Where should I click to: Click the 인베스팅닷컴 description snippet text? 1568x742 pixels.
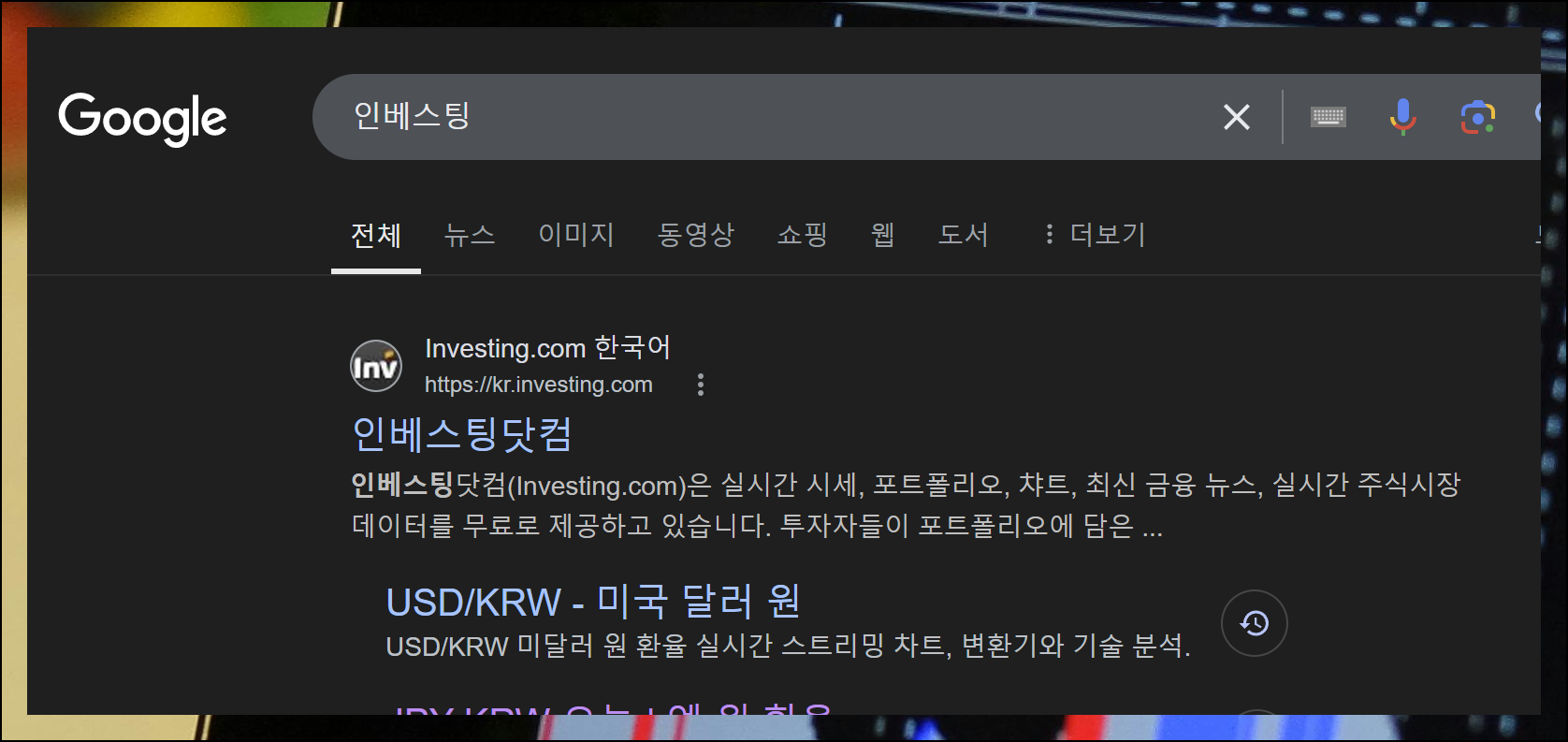[906, 505]
